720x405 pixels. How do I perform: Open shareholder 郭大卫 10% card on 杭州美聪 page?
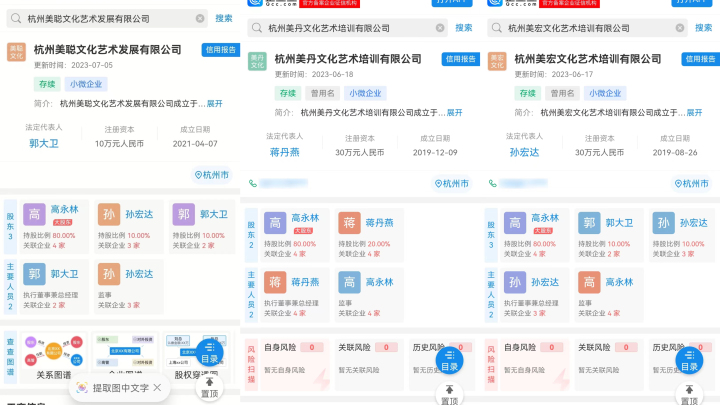[x=203, y=227]
